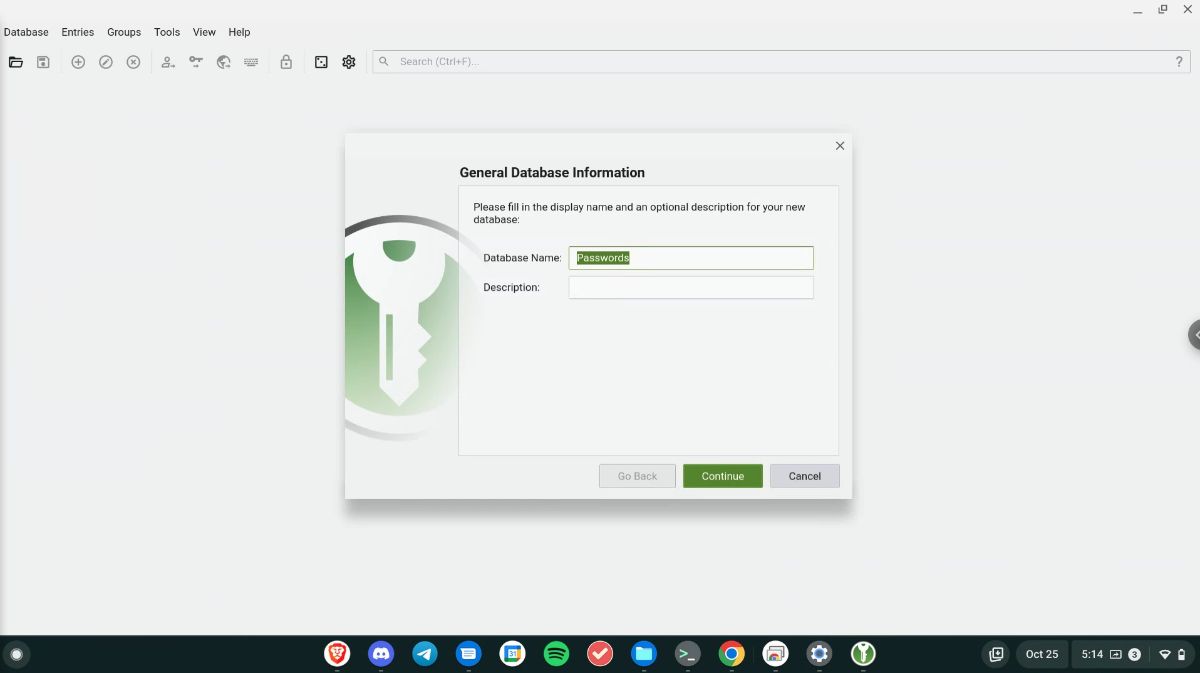Open the Tools menu
The height and width of the screenshot is (673, 1200).
coord(166,31)
